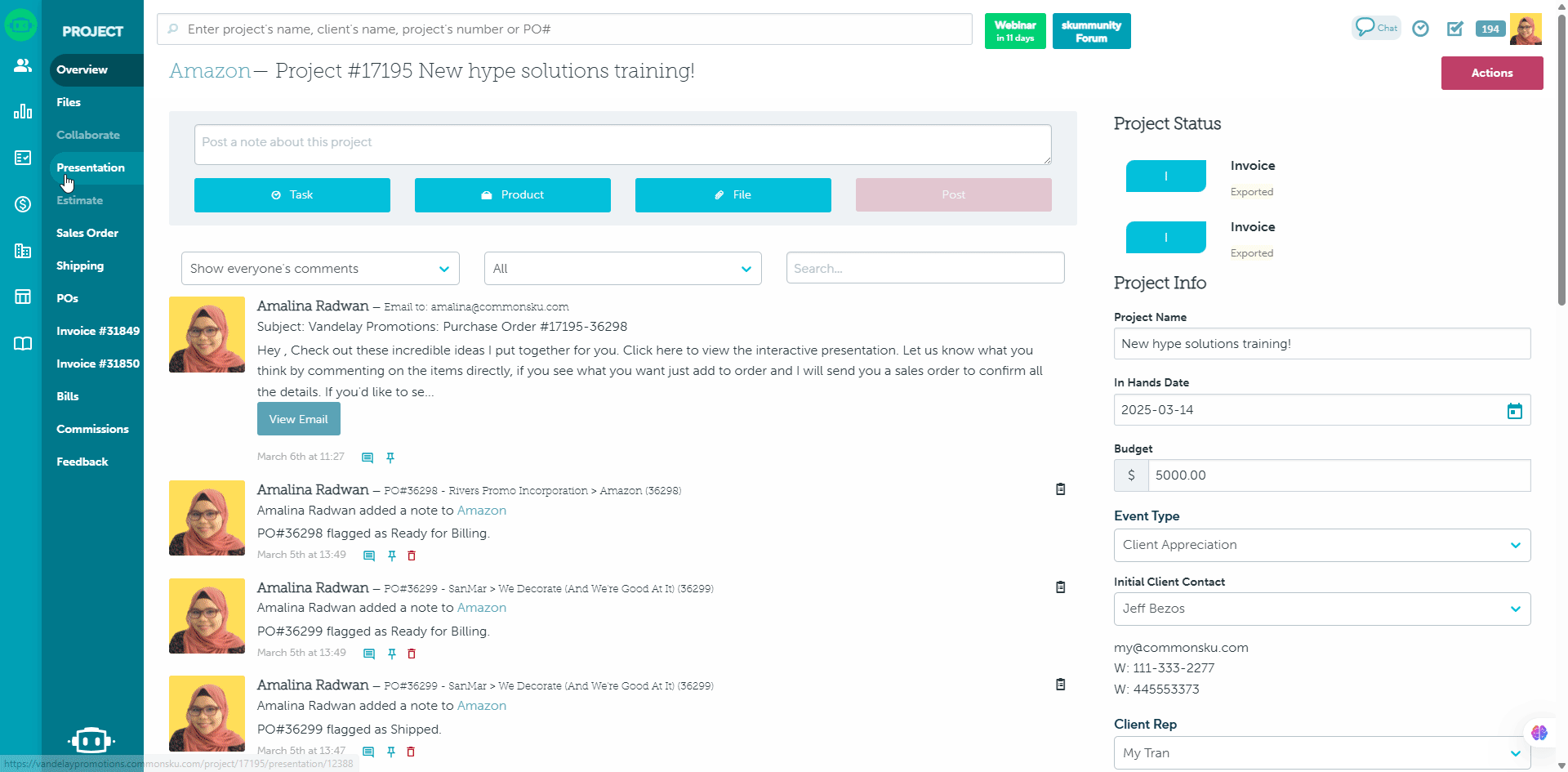
Task: Click the contacts people icon in sidebar
Action: (x=22, y=65)
